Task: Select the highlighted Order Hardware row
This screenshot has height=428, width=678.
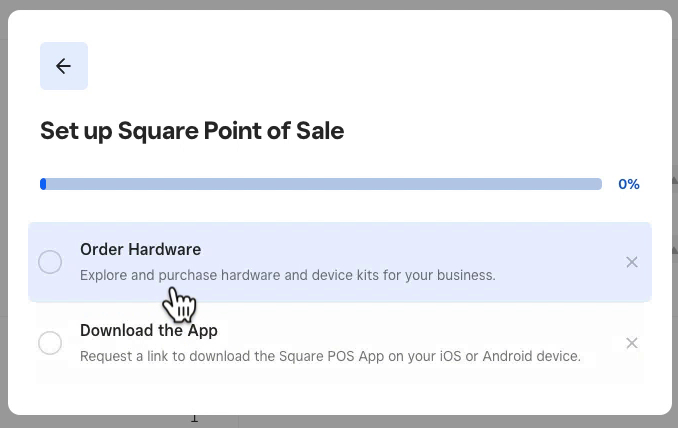Action: 340,262
